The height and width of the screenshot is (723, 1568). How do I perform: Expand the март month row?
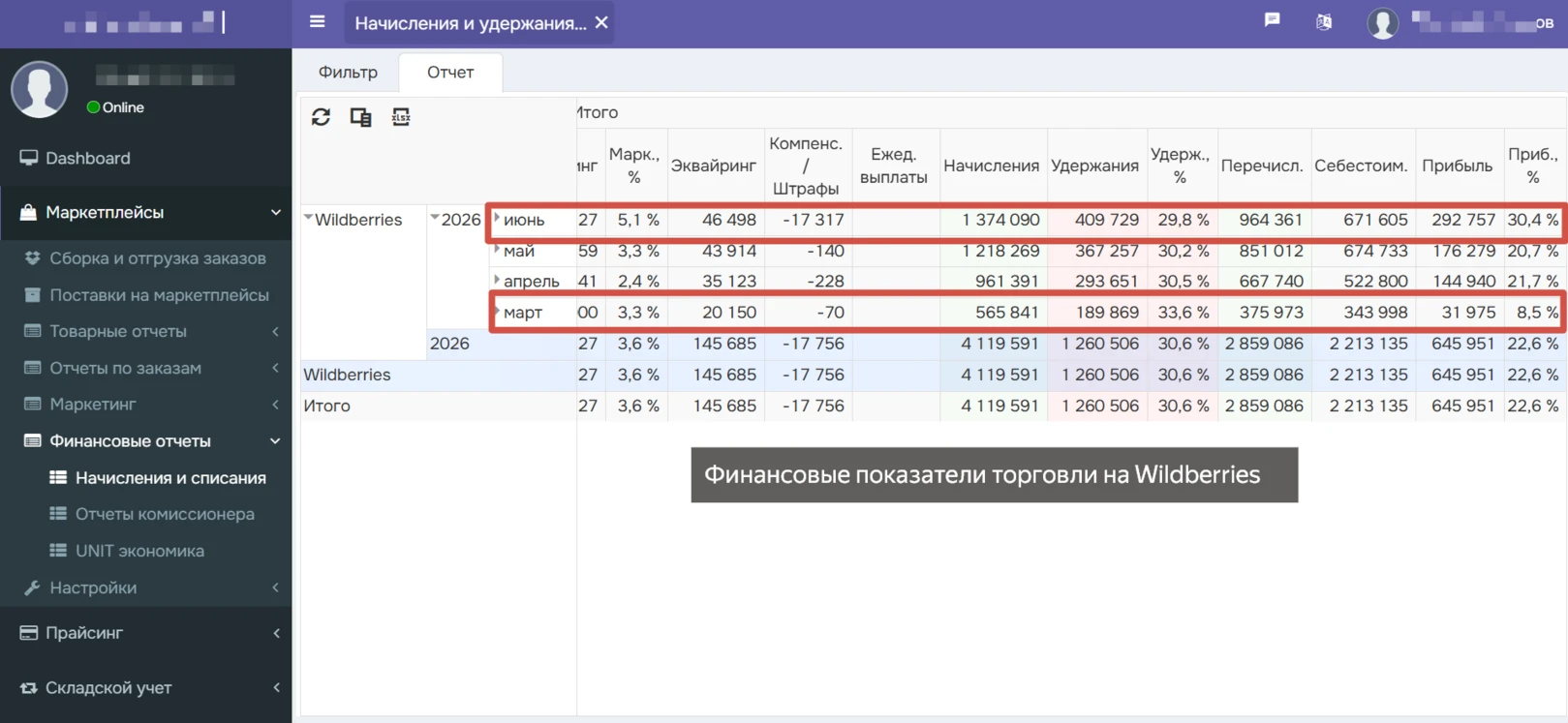point(497,312)
